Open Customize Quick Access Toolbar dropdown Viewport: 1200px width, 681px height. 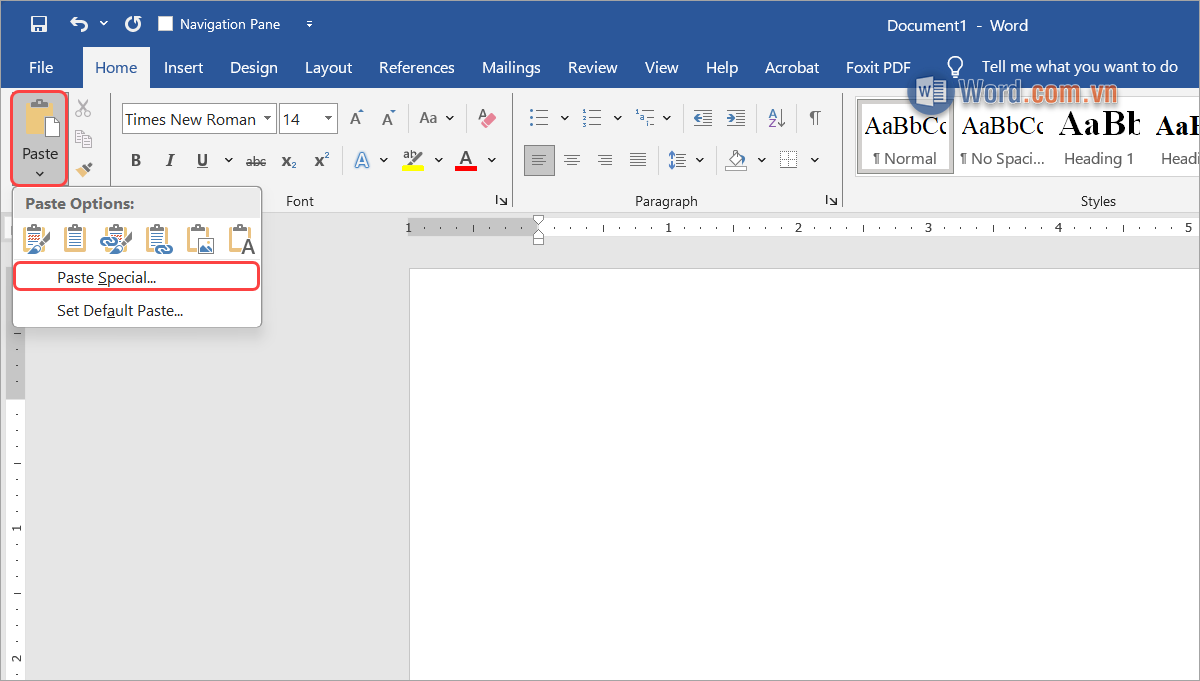309,24
